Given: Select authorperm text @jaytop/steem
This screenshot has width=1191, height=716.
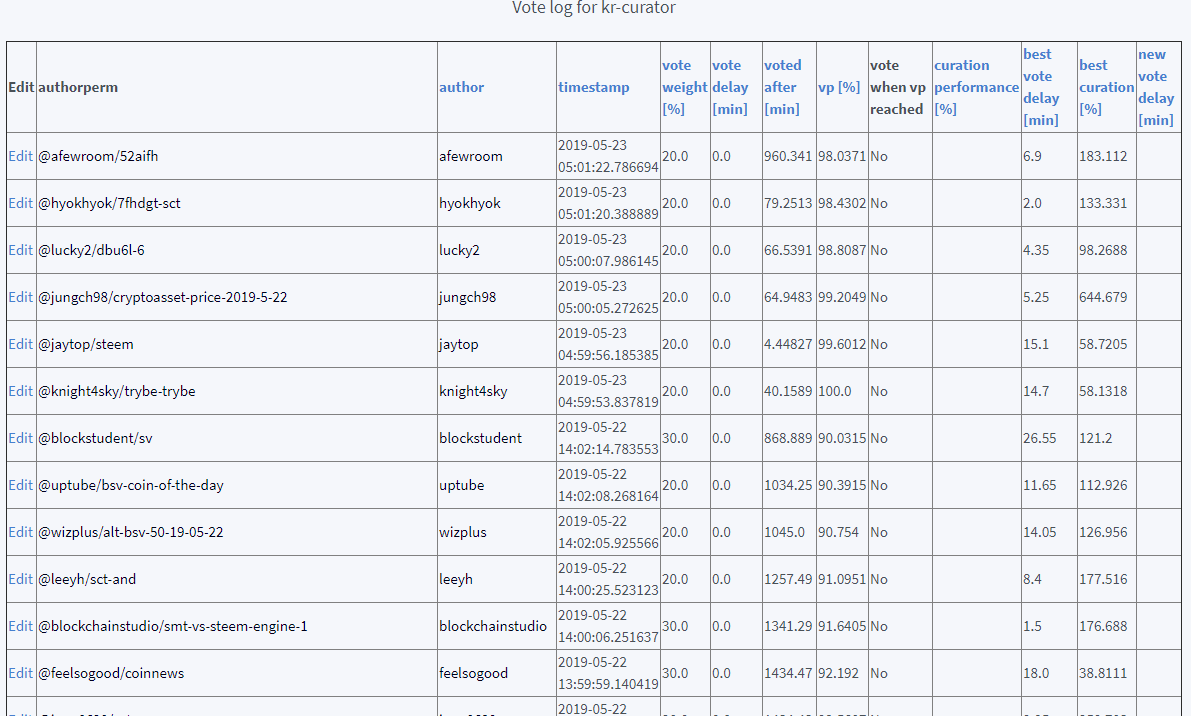Looking at the screenshot, I should pos(86,345).
